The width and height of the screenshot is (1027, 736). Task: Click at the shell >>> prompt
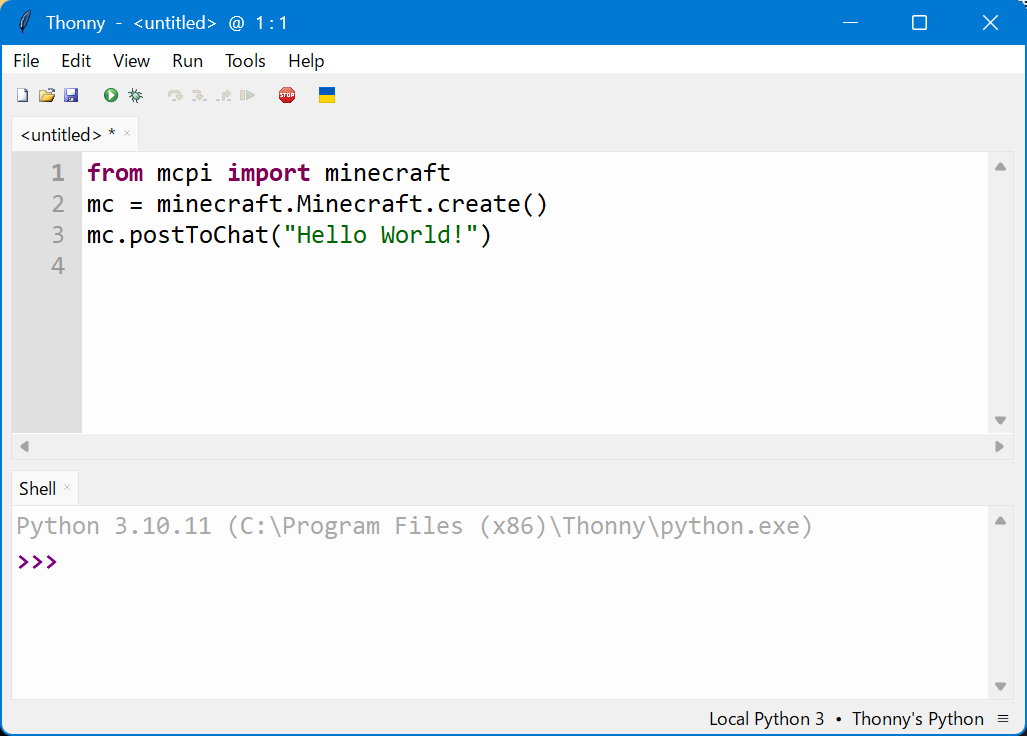click(37, 562)
